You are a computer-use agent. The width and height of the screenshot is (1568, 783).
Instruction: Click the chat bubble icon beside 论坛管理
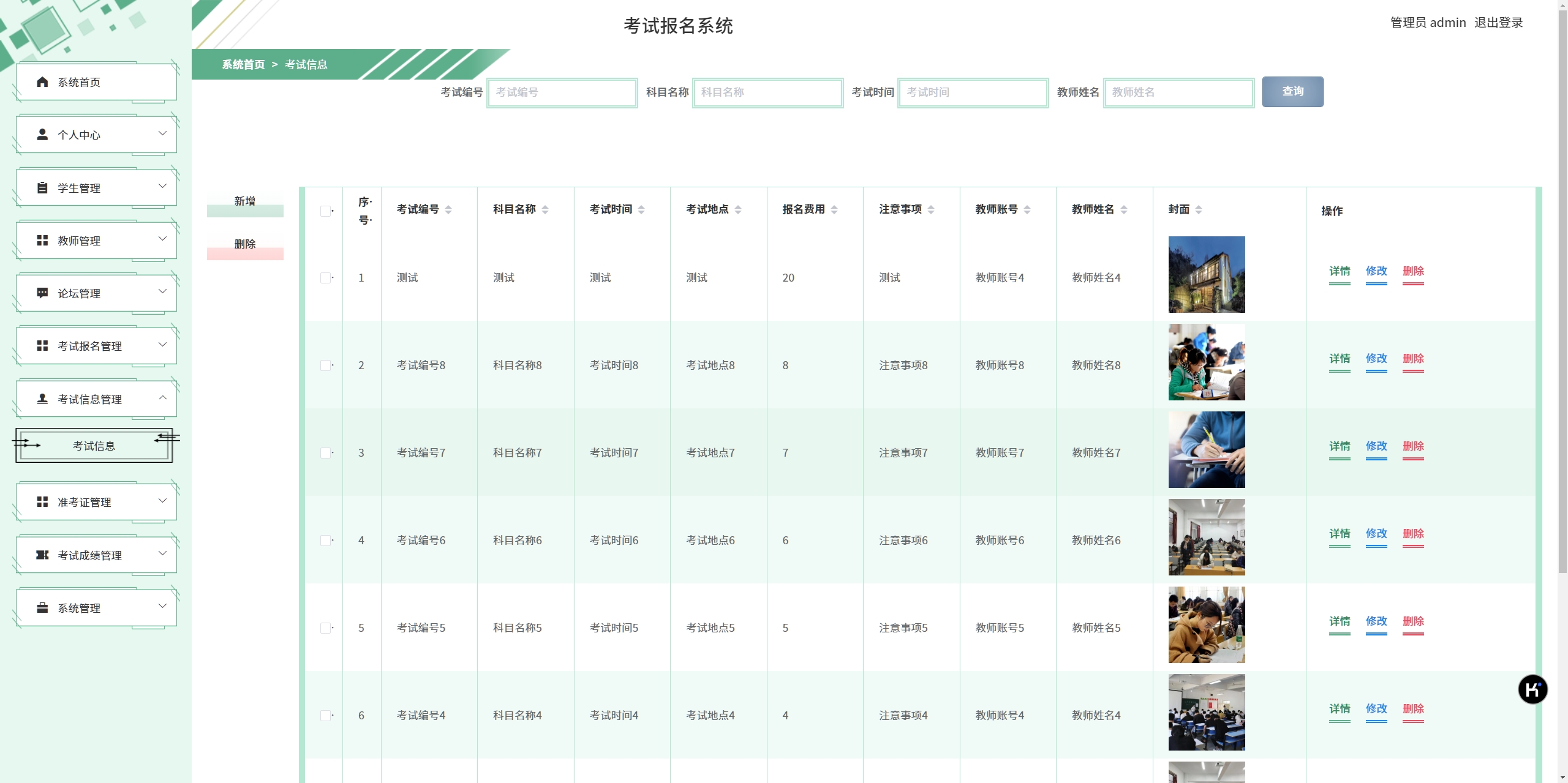42,293
